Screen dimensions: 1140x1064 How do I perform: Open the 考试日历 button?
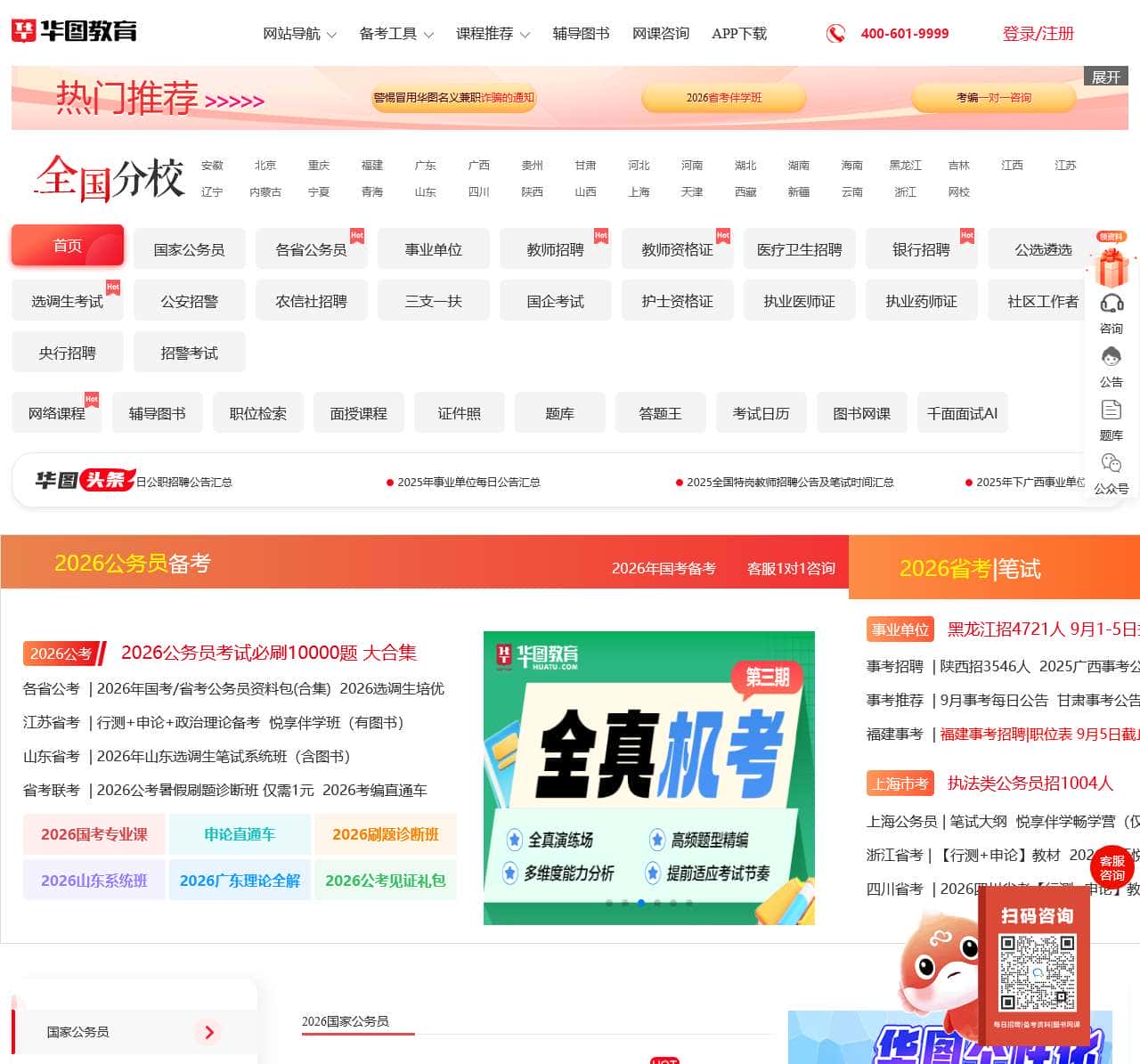(761, 413)
